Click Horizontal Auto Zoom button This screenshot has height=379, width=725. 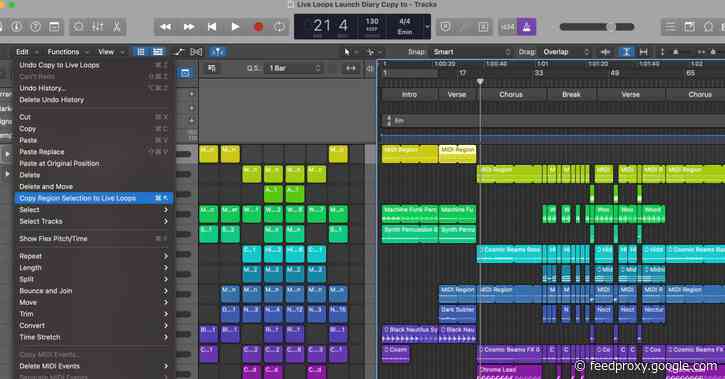643,52
